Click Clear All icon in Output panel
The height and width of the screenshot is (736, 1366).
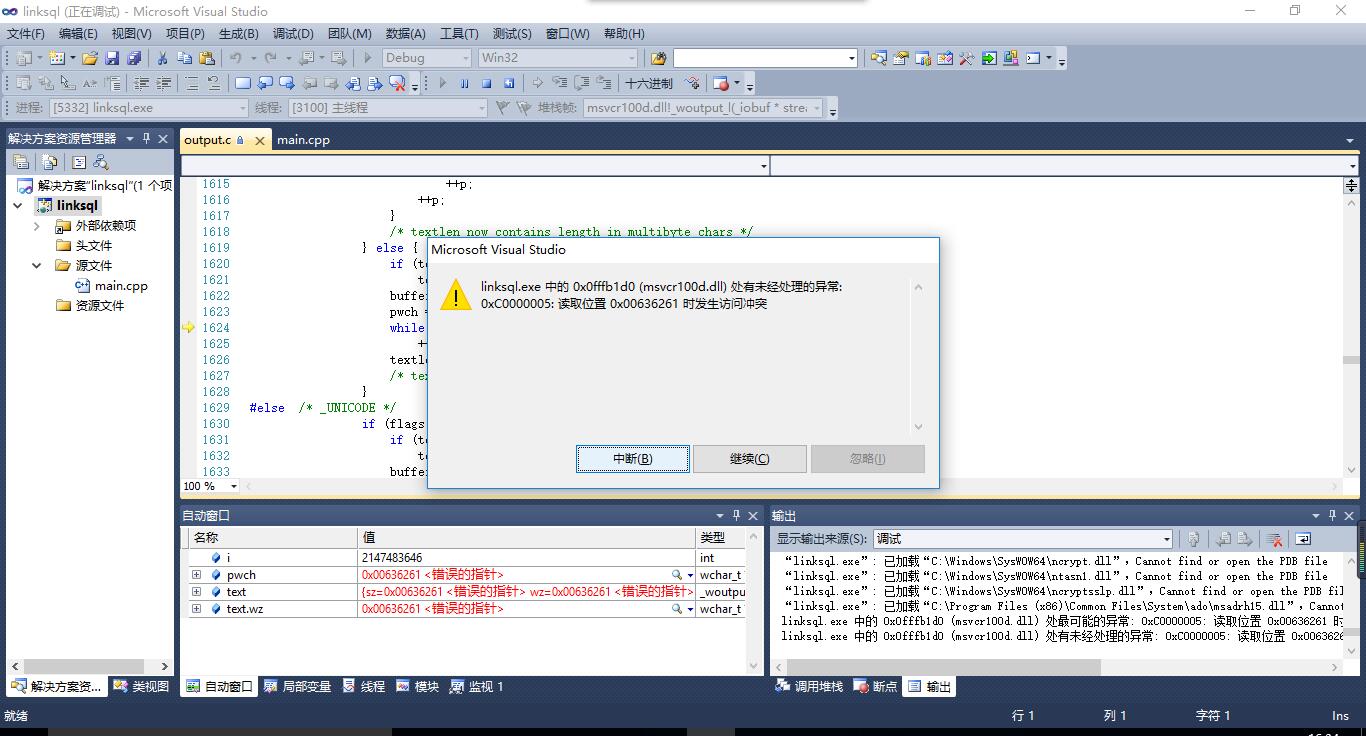pos(1274,538)
